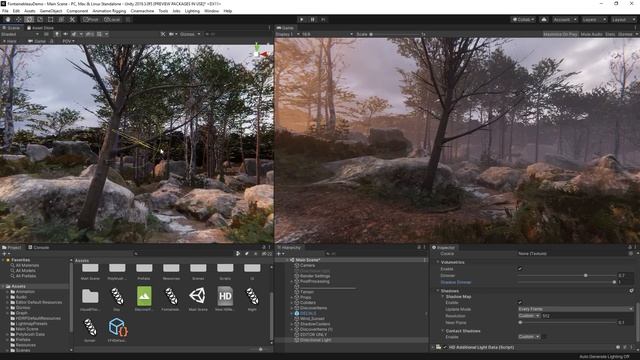Open the Resolution Custom dropdown

pos(529,316)
